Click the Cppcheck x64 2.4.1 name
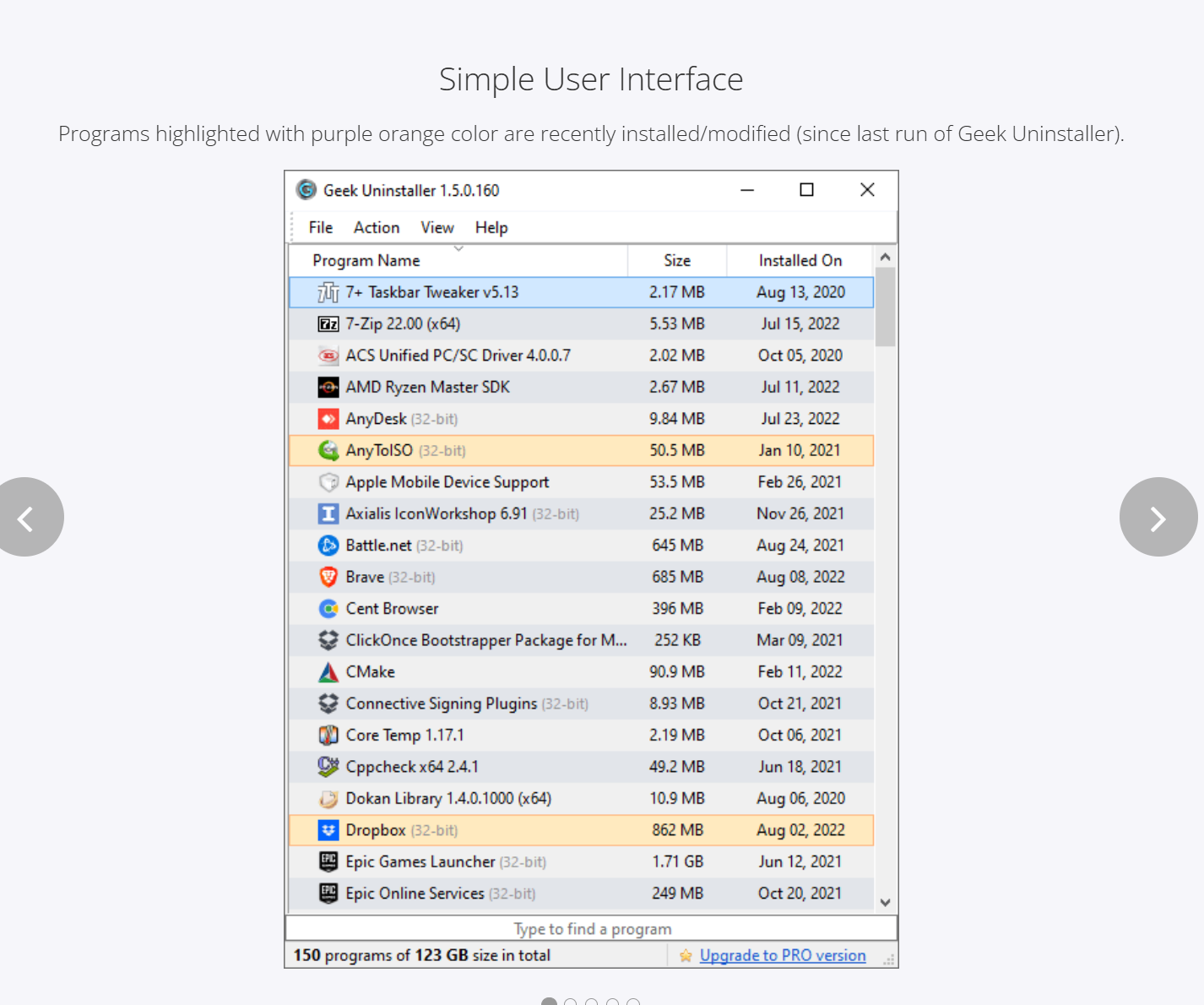The width and height of the screenshot is (1204, 1005). coord(412,767)
